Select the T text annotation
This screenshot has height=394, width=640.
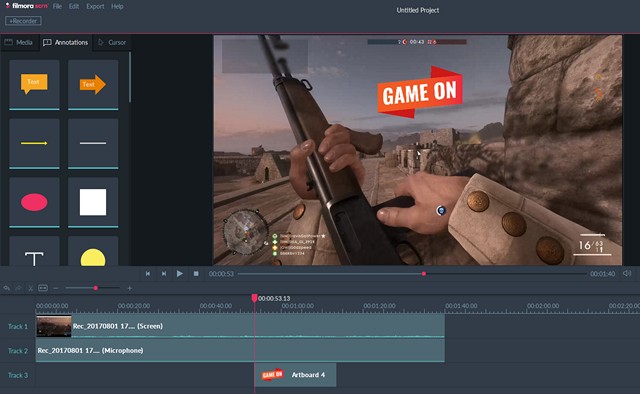34,251
